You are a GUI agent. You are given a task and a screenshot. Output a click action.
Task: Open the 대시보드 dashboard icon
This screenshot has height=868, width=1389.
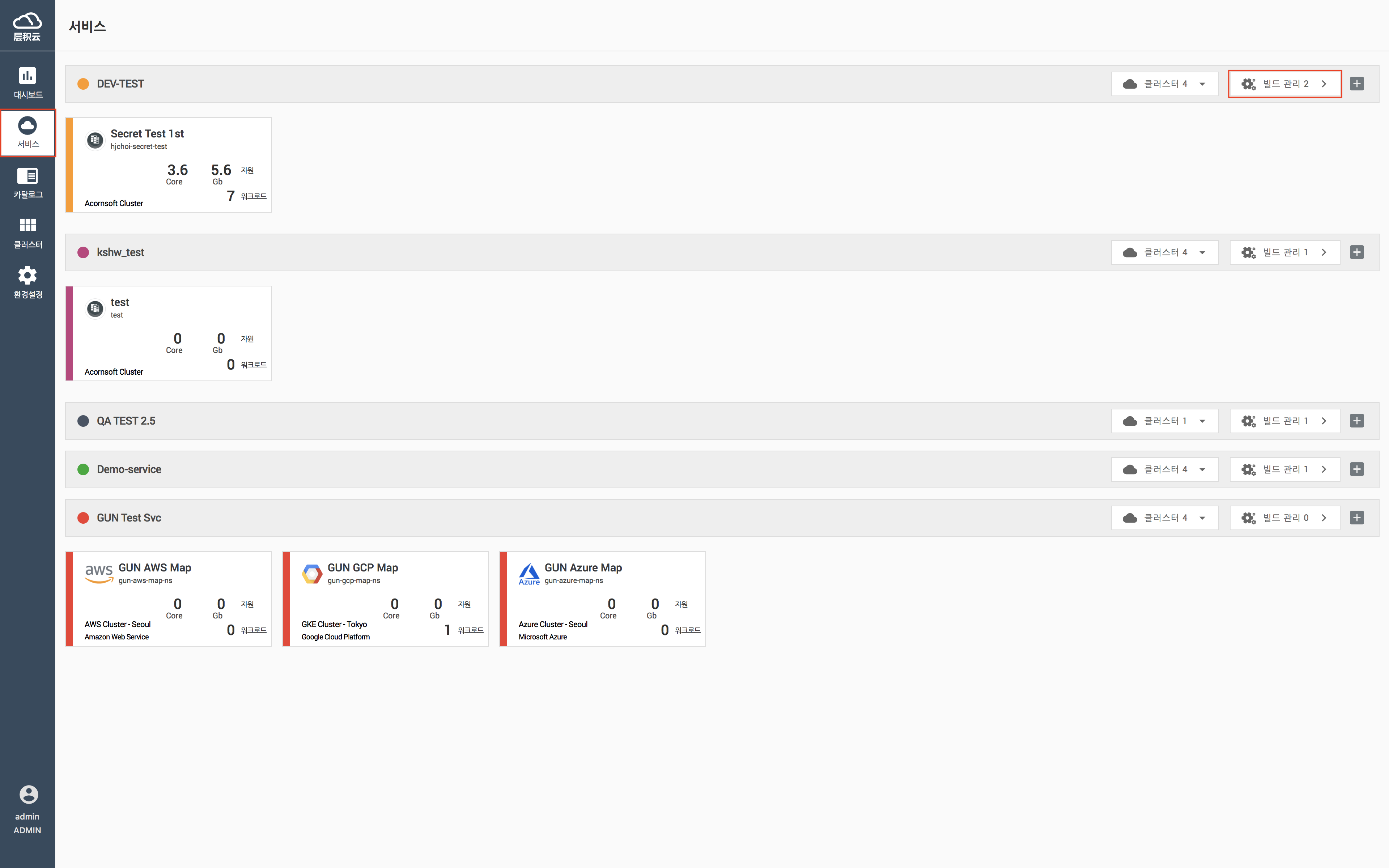[x=27, y=76]
